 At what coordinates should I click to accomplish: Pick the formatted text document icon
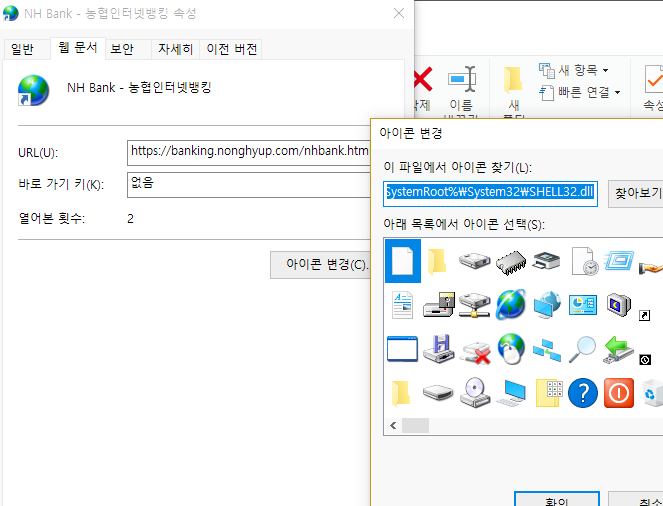[x=403, y=305]
